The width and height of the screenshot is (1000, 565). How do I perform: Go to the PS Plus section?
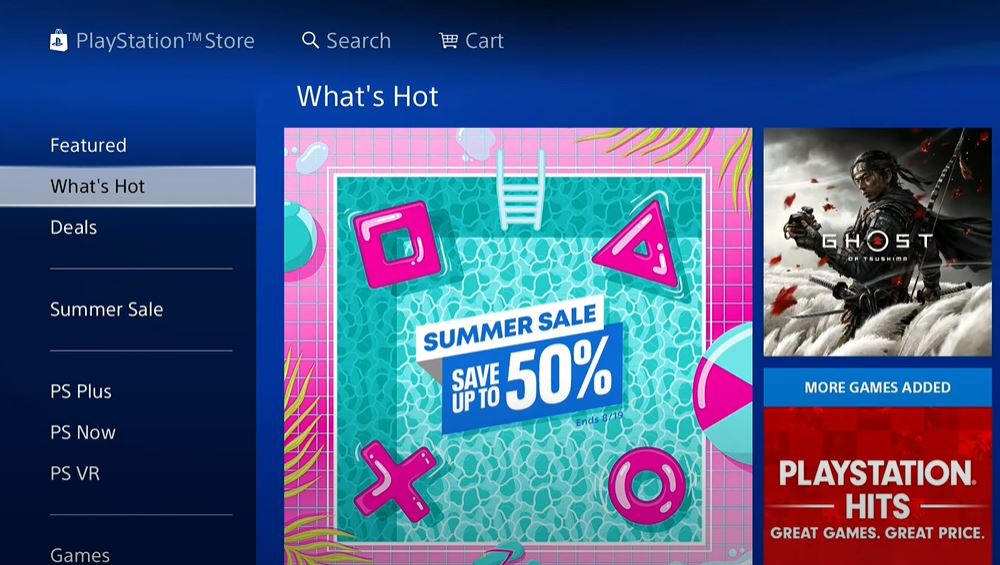[x=81, y=392]
